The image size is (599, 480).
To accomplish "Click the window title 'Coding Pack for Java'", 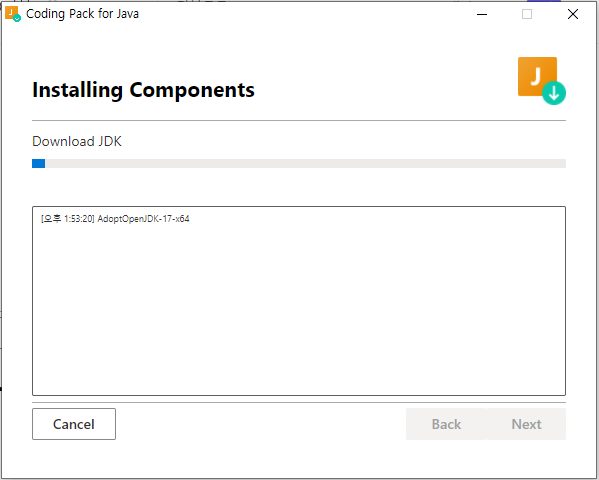I will click(x=82, y=14).
